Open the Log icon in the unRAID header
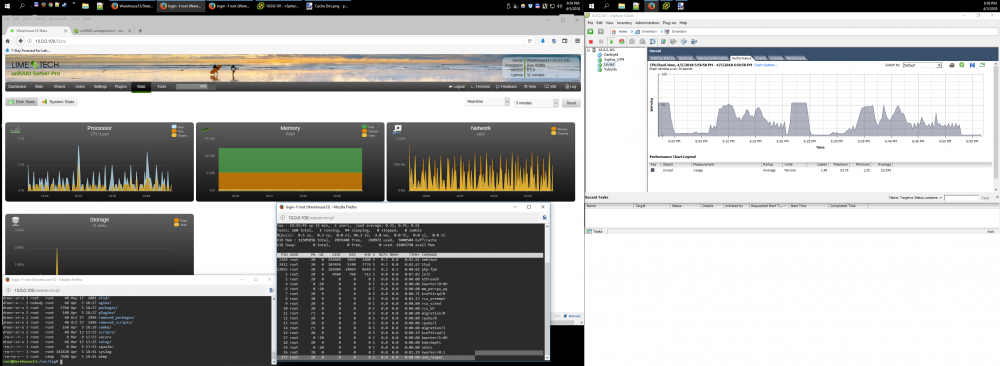 (571, 86)
